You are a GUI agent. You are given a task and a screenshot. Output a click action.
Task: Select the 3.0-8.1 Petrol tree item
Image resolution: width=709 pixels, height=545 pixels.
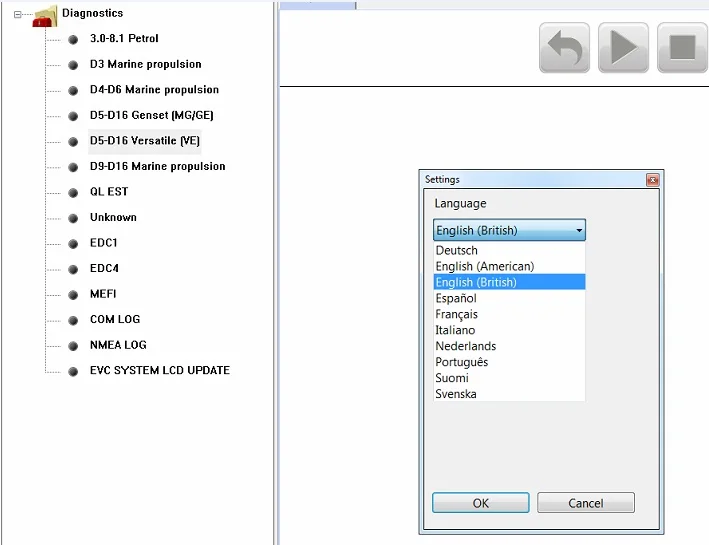[124, 38]
